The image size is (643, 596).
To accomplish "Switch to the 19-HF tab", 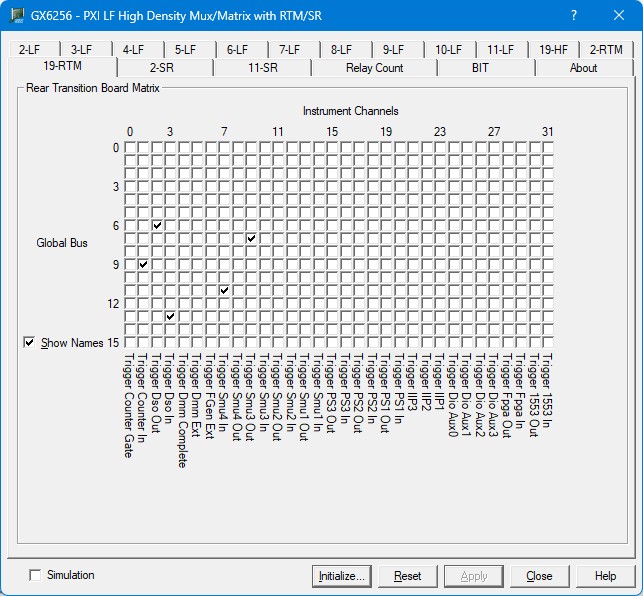I will [553, 49].
